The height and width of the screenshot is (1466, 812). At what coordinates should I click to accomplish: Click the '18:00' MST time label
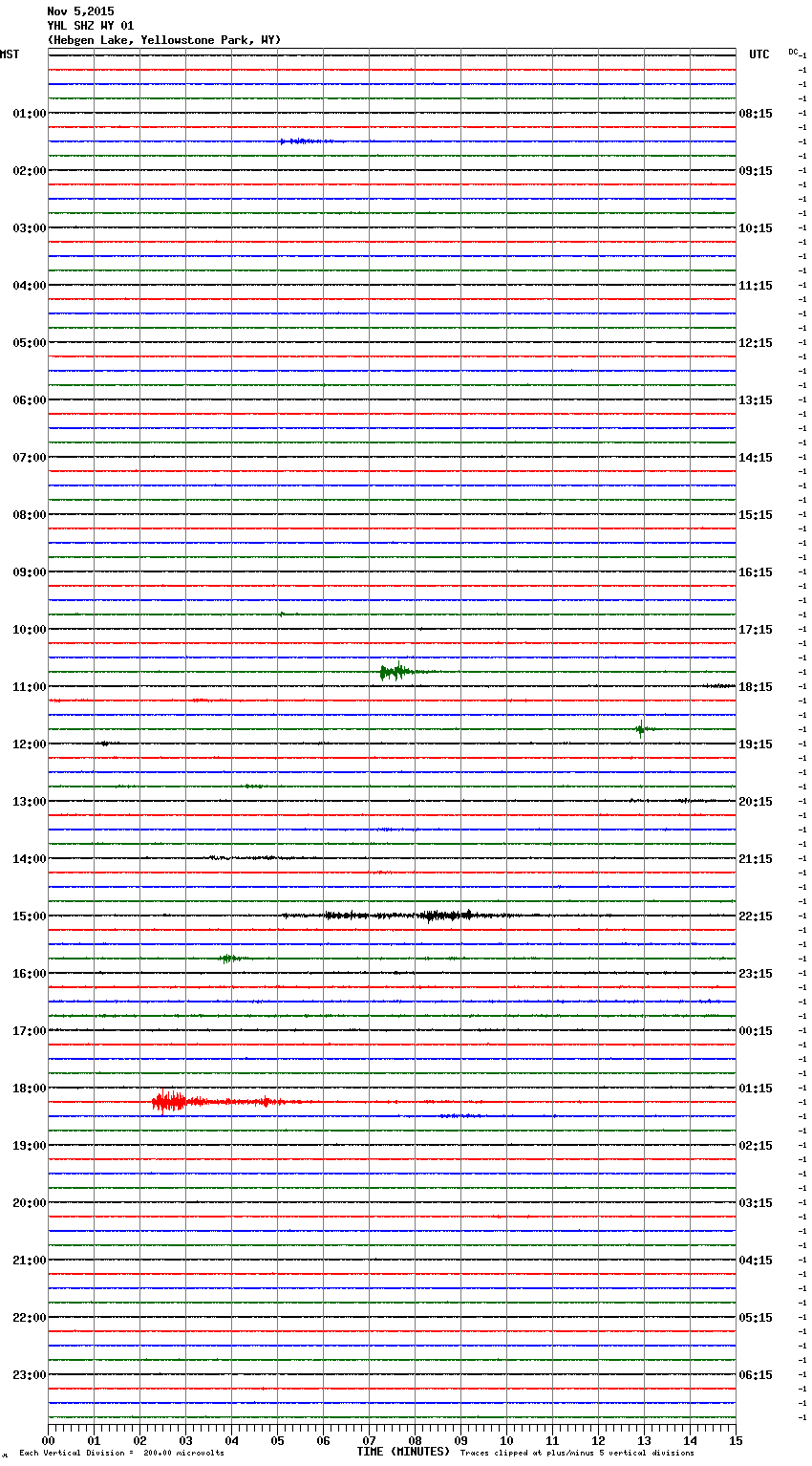pos(29,1089)
